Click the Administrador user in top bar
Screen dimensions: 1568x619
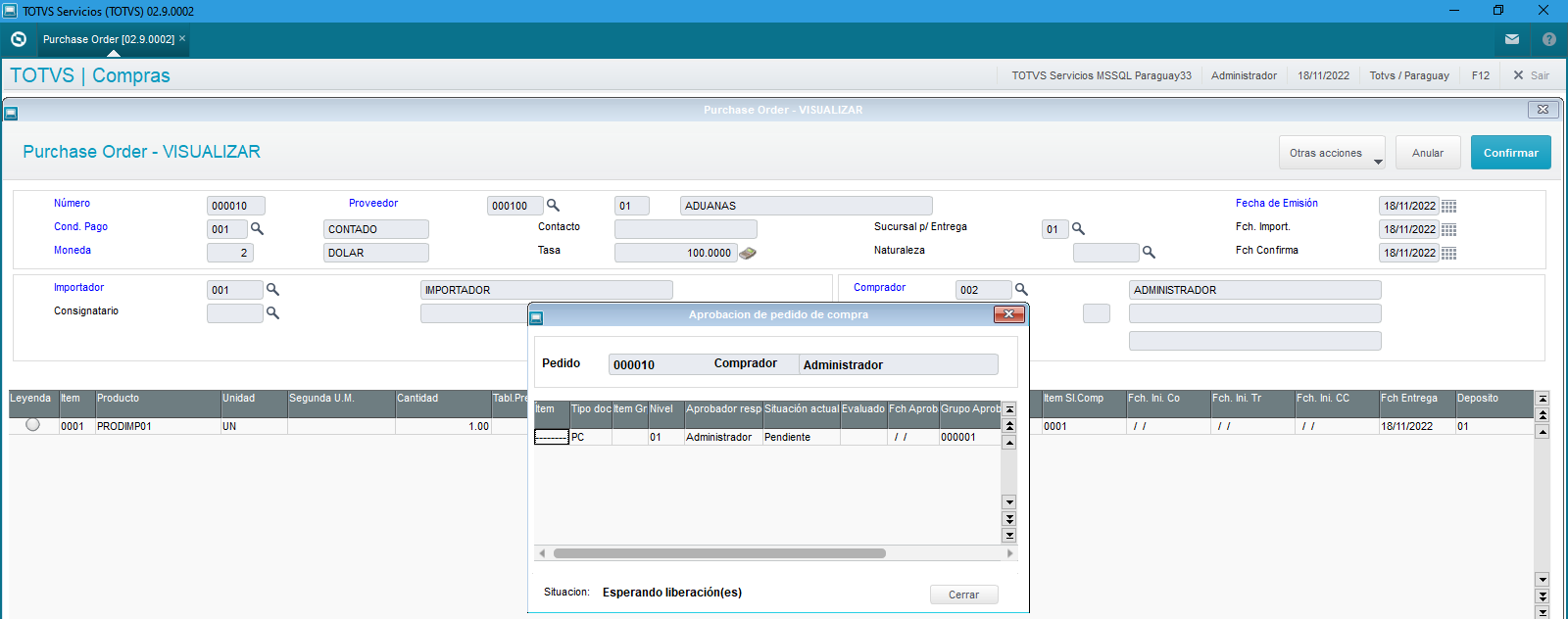[x=1244, y=75]
